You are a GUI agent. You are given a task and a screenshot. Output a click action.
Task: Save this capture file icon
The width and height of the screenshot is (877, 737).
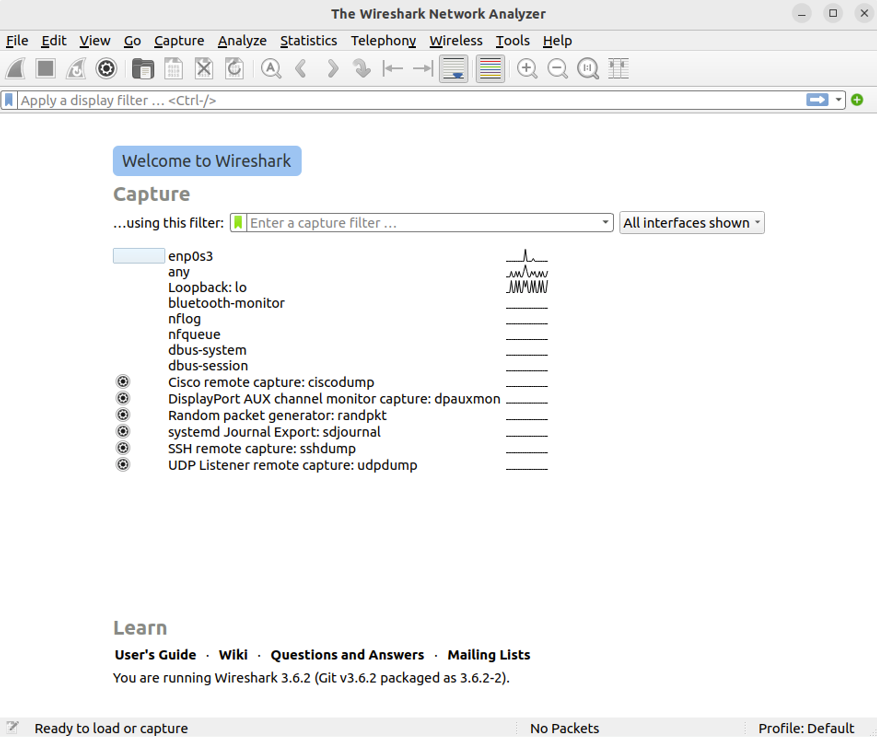(173, 69)
